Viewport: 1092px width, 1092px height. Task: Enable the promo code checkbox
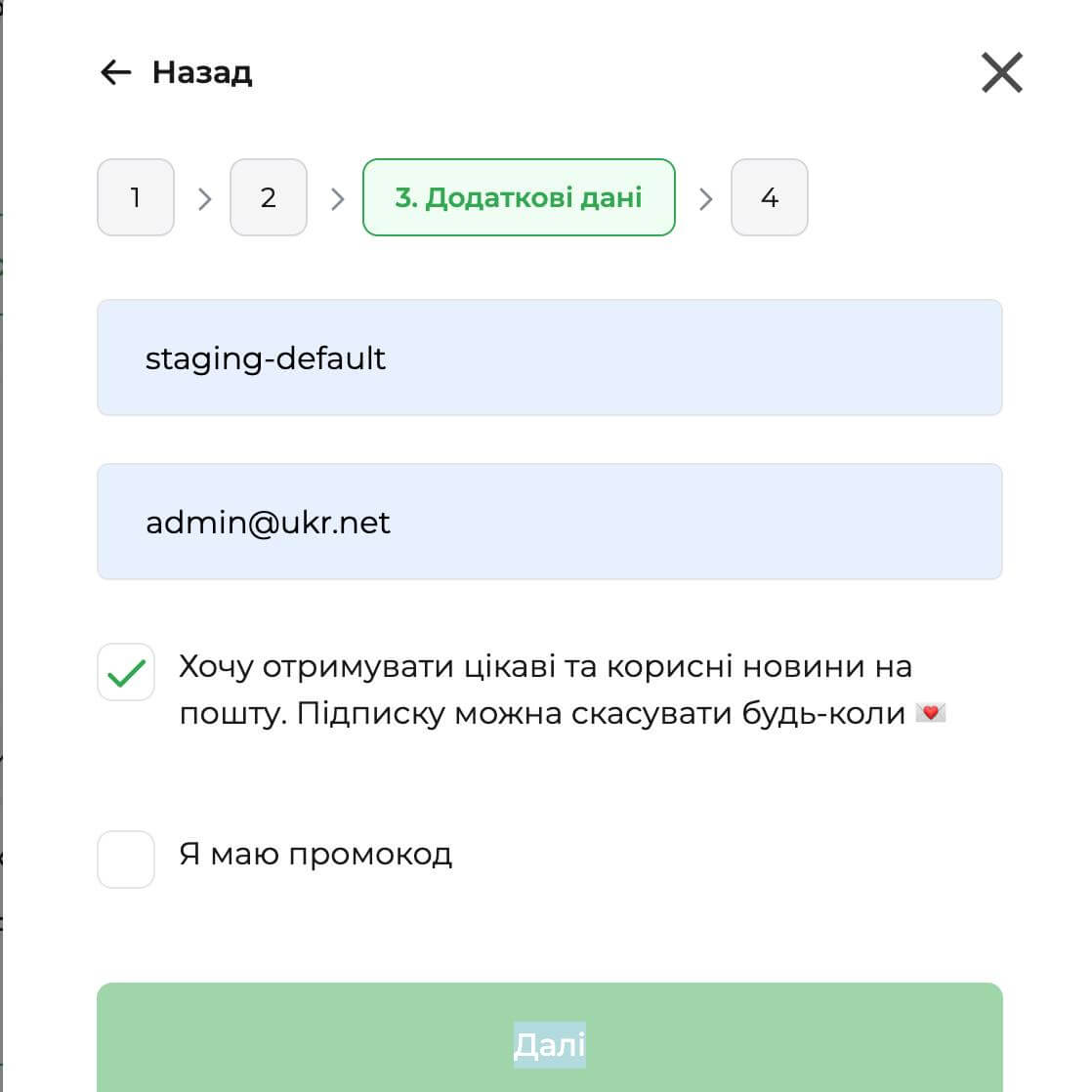pyautogui.click(x=126, y=860)
